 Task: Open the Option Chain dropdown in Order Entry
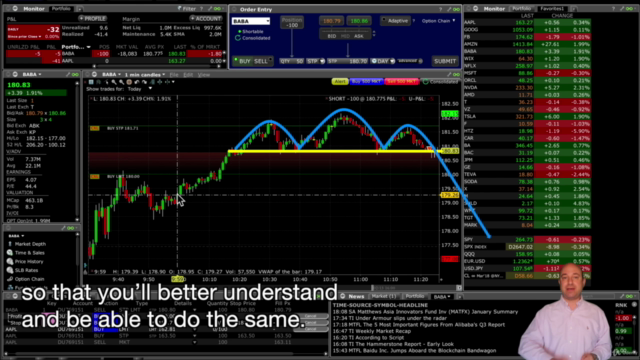pyautogui.click(x=439, y=21)
